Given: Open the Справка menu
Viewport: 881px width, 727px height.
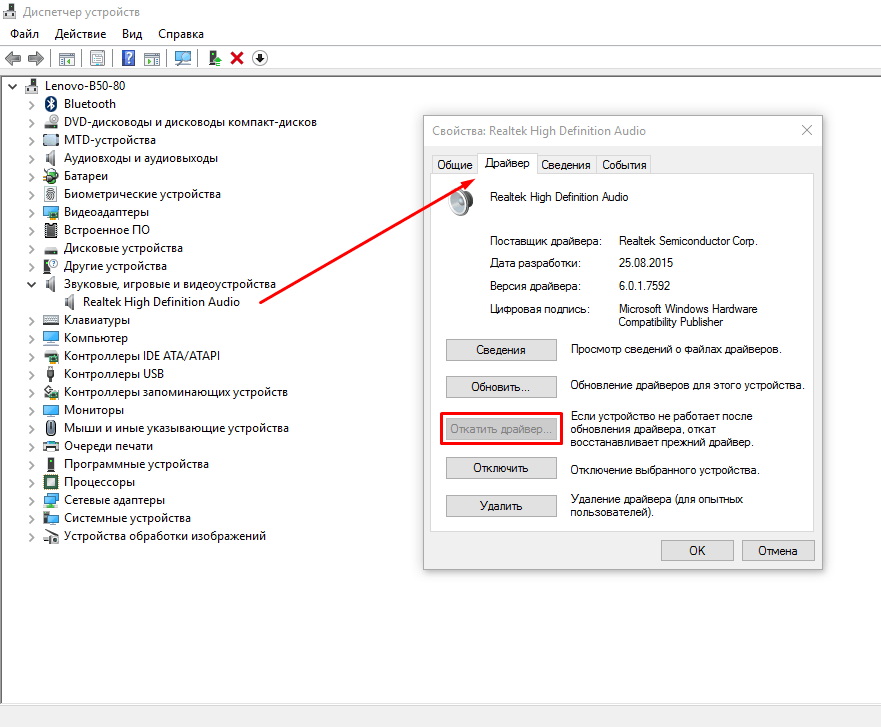Looking at the screenshot, I should pos(181,34).
